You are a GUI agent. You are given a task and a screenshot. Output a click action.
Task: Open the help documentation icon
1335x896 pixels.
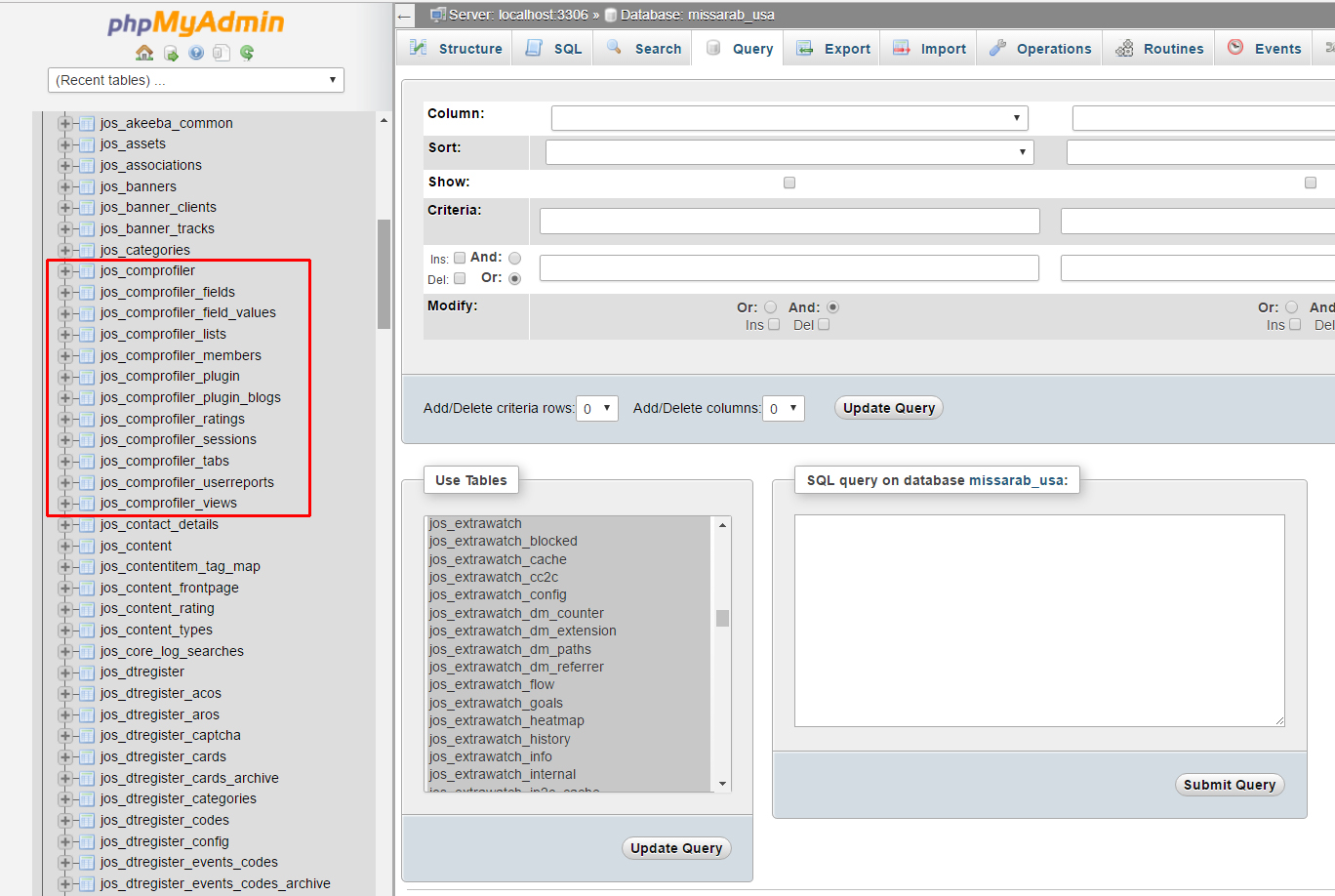(196, 53)
